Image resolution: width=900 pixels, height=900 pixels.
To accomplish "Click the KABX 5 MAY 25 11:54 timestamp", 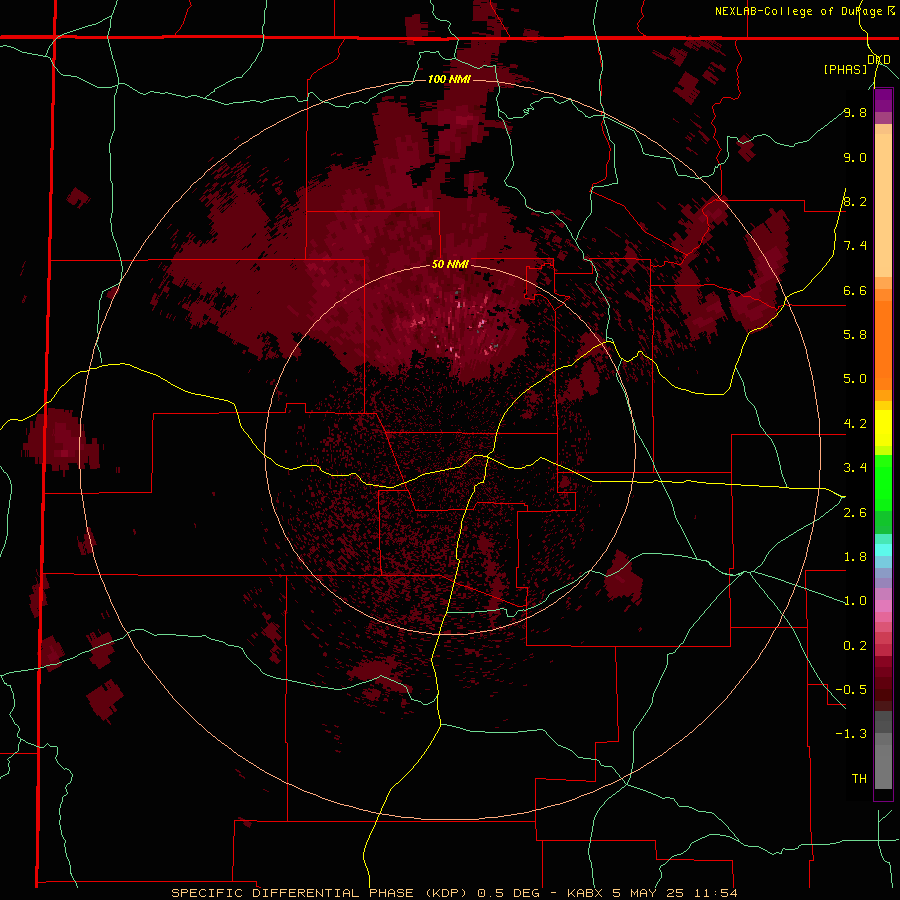I will [x=652, y=893].
